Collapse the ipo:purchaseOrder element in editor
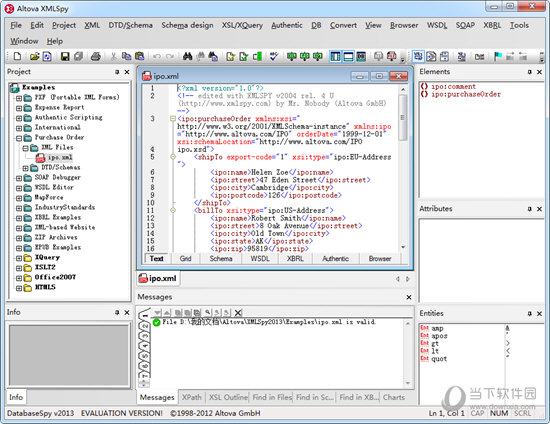 (x=173, y=119)
